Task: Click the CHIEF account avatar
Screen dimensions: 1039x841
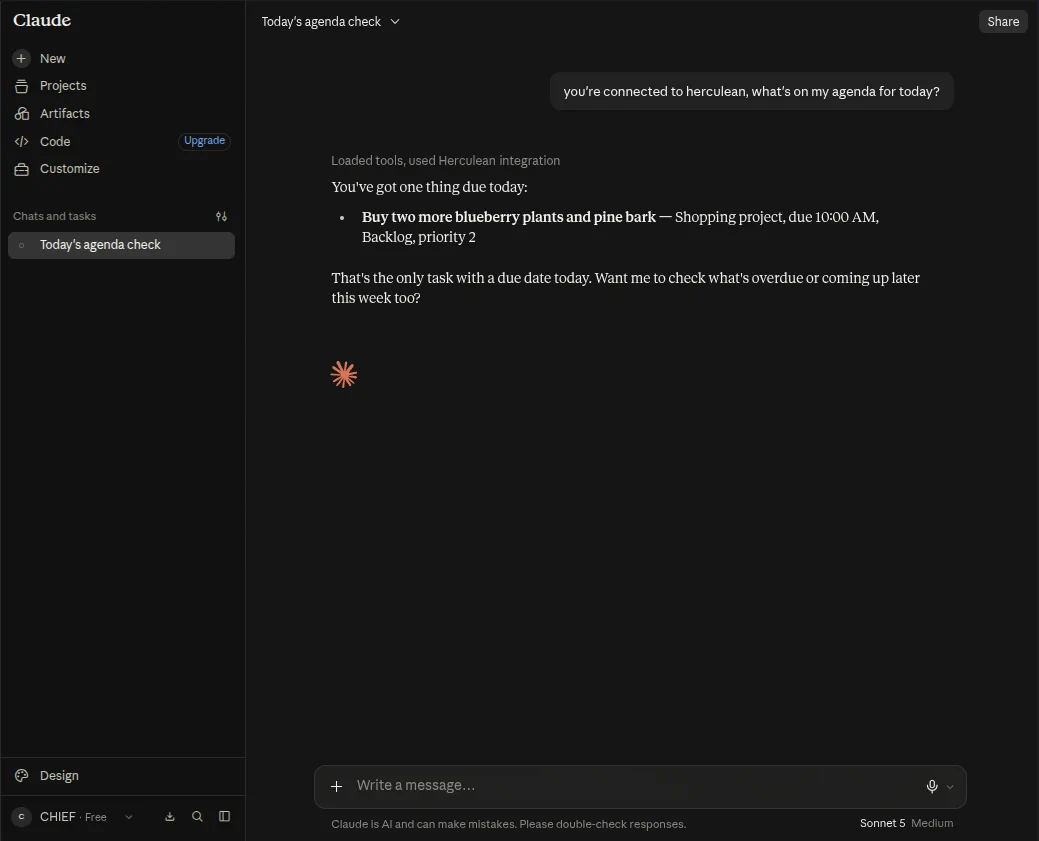Action: click(21, 816)
